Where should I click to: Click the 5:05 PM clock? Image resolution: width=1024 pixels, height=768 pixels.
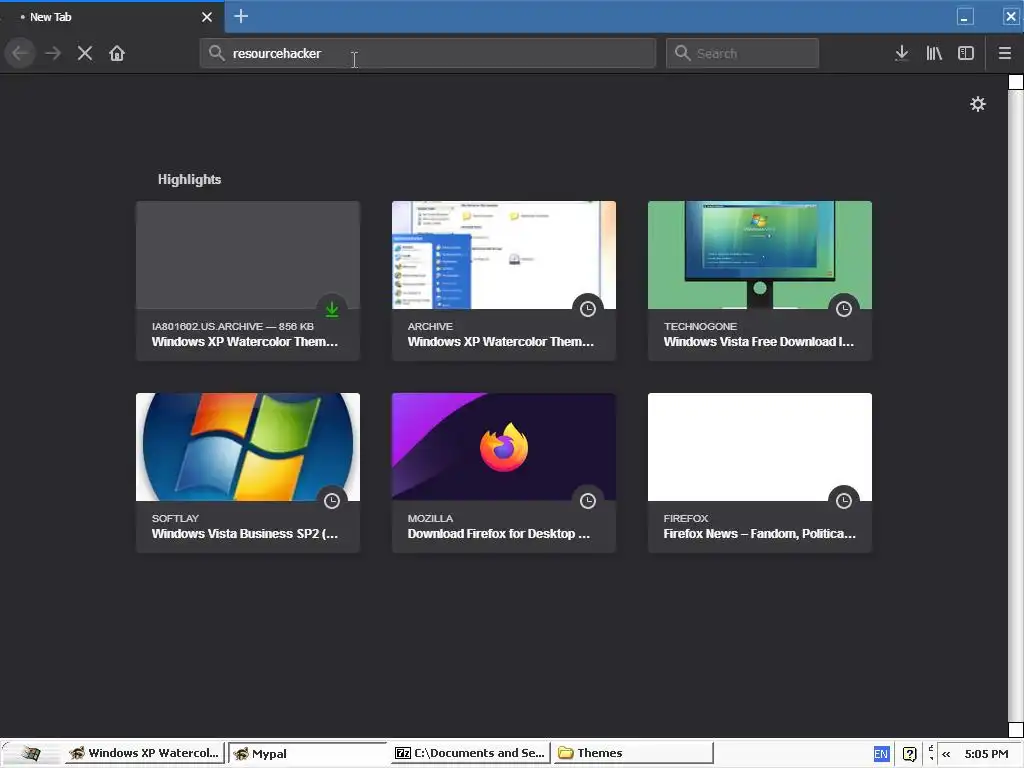pyautogui.click(x=986, y=754)
